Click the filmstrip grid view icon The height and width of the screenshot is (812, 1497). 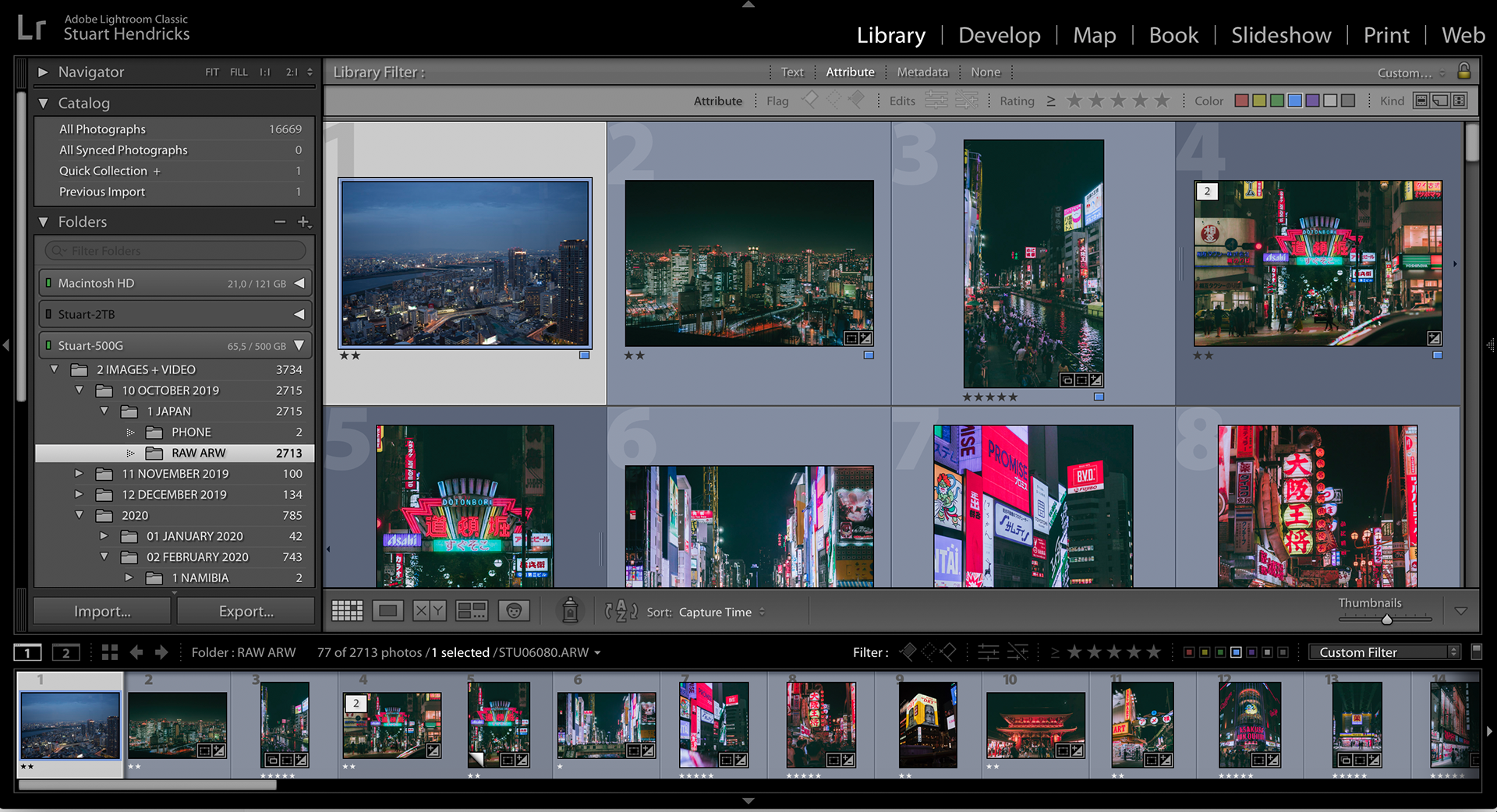[x=110, y=652]
